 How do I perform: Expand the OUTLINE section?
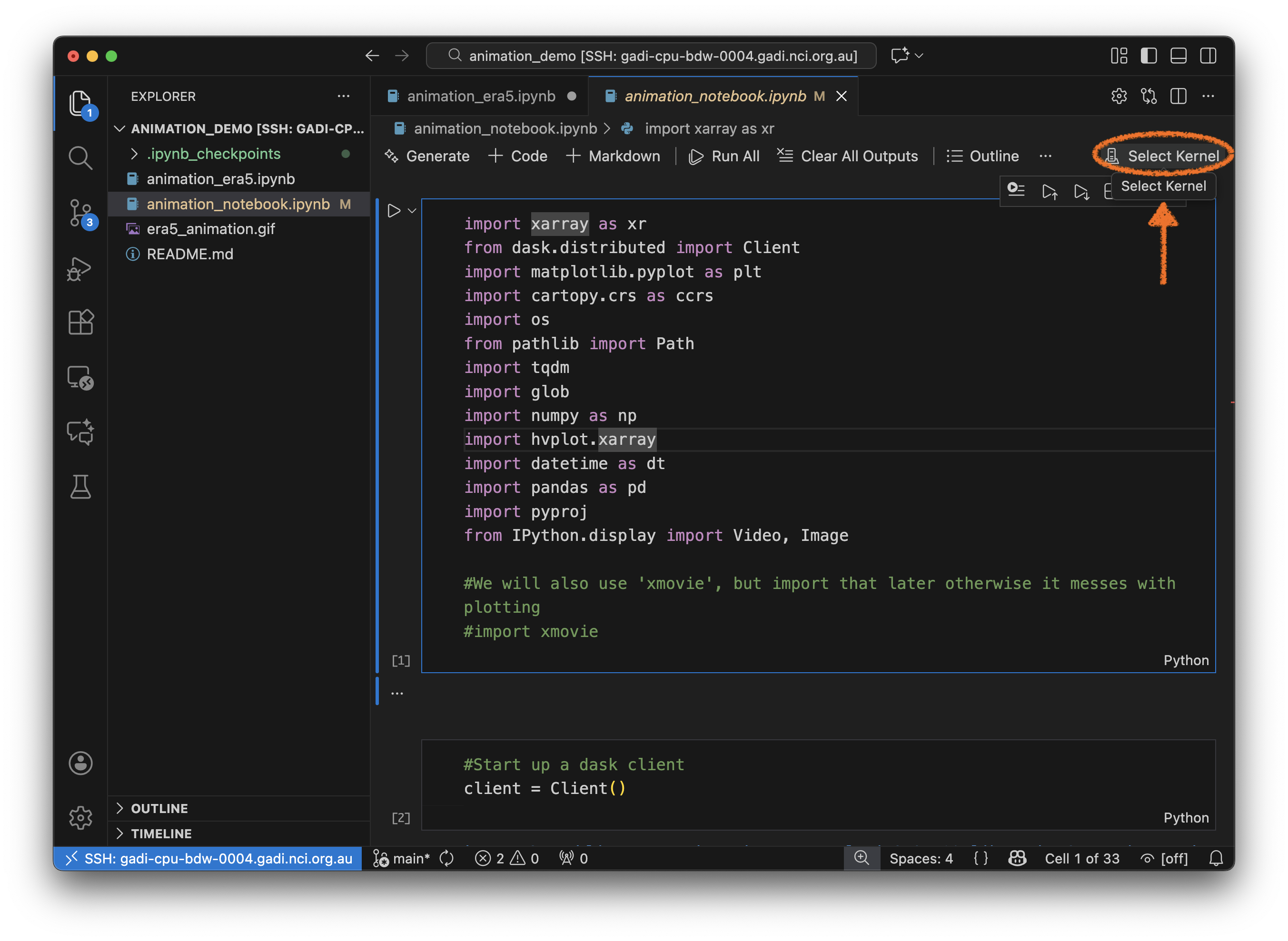pyautogui.click(x=159, y=808)
